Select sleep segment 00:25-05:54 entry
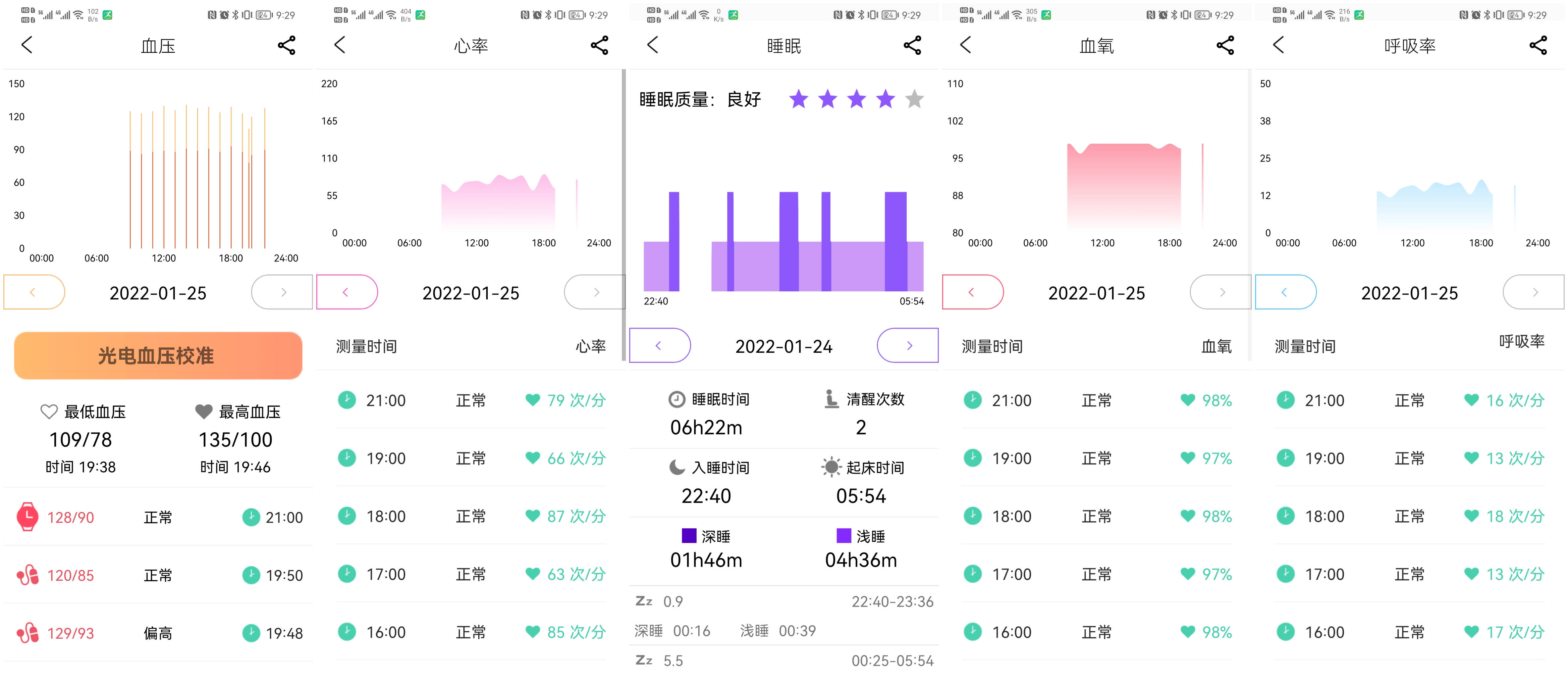 pyautogui.click(x=784, y=661)
